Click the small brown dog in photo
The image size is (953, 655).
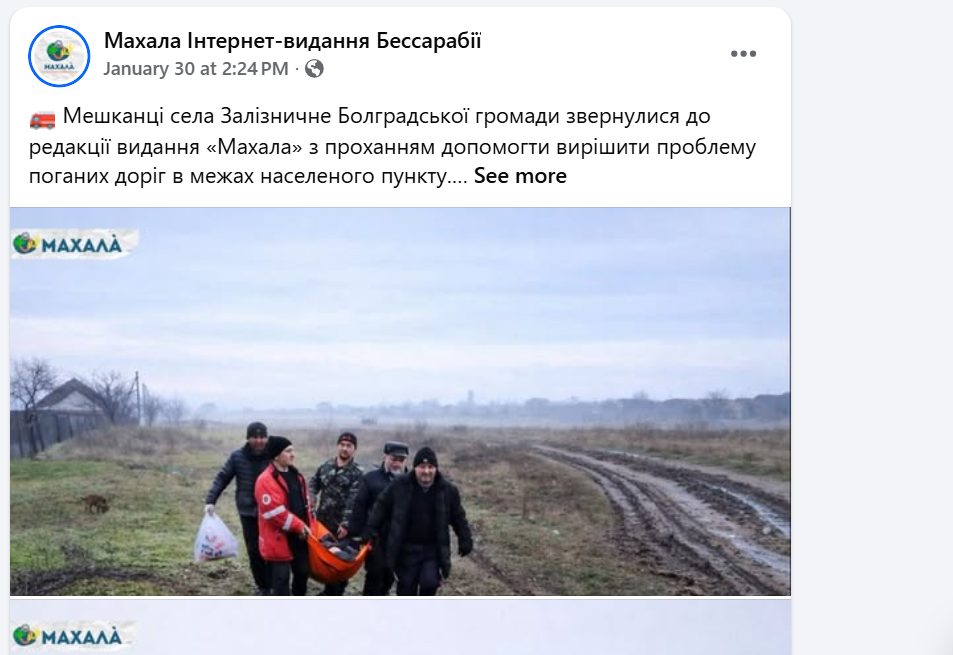tap(95, 503)
